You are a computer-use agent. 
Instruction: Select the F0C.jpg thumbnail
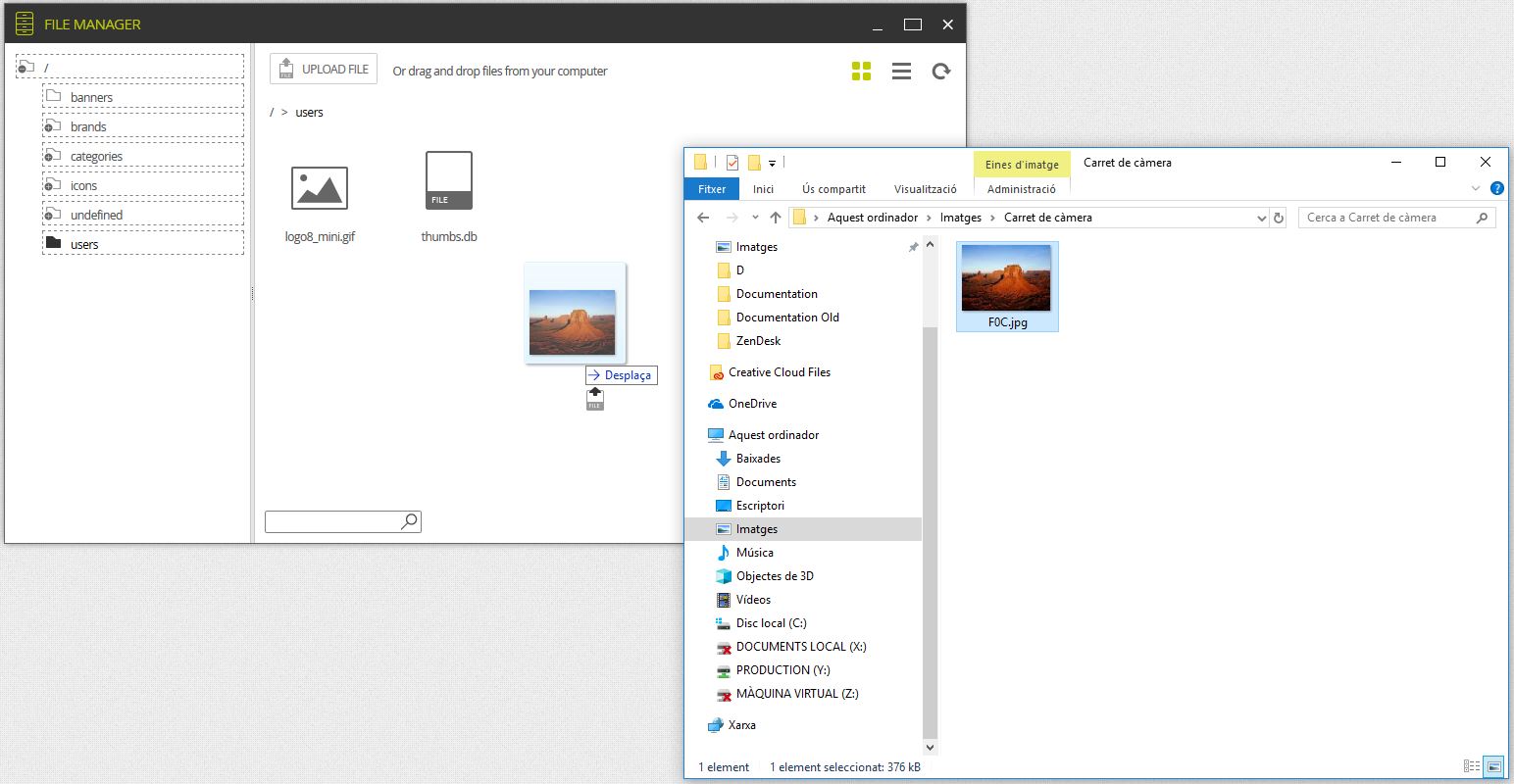(1007, 286)
